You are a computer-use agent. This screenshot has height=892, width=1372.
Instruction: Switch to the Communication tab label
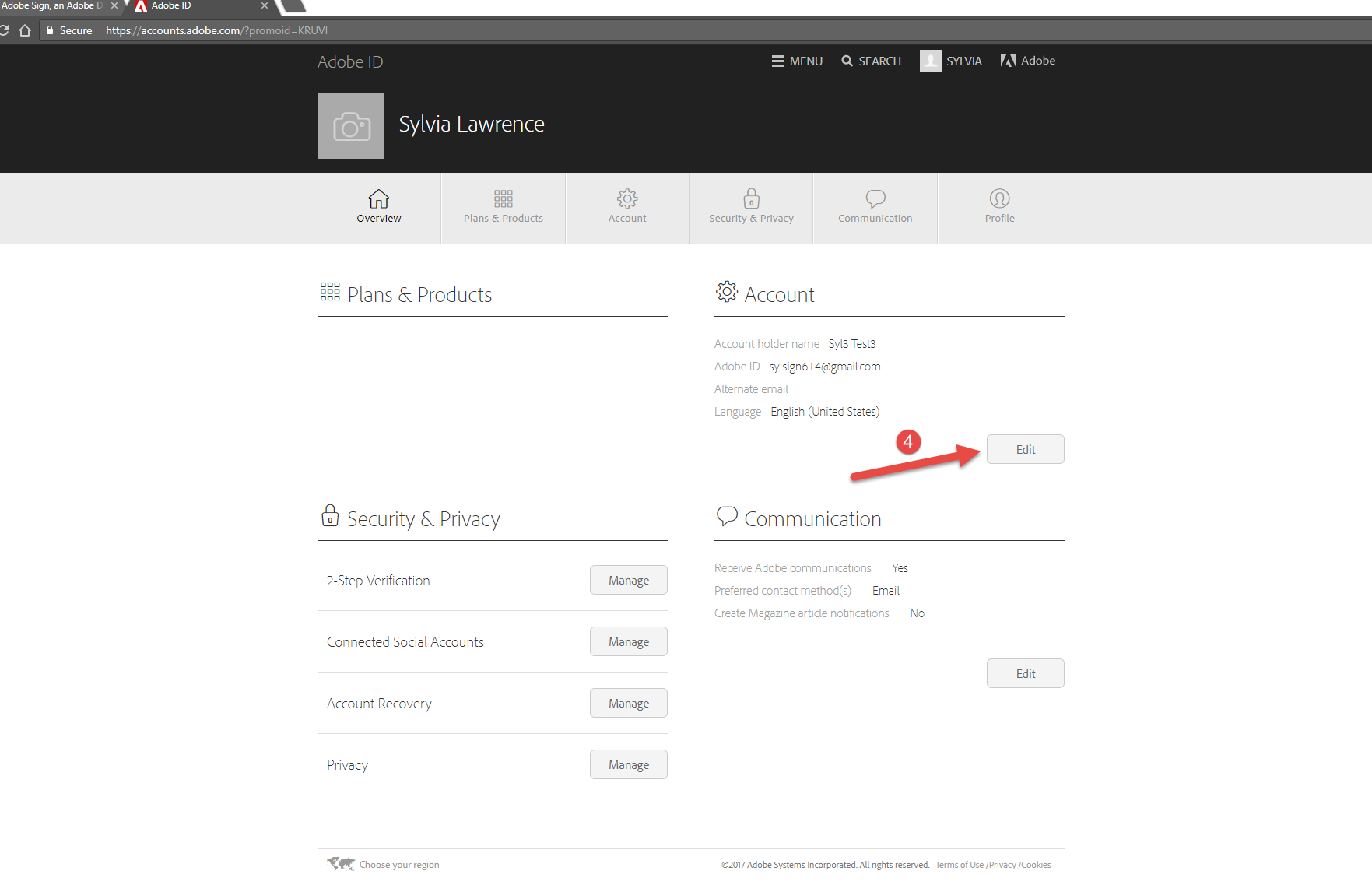point(875,219)
